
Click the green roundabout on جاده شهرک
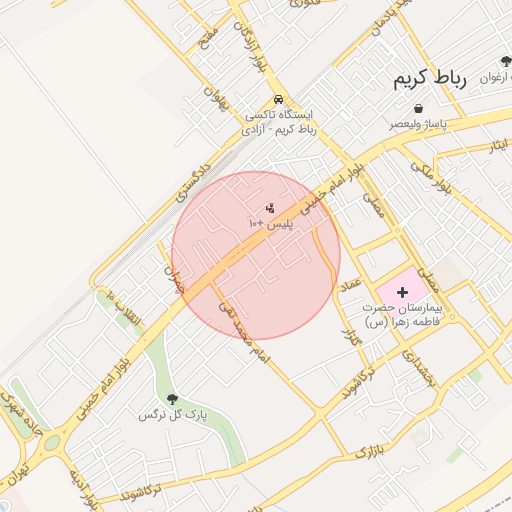(52, 443)
